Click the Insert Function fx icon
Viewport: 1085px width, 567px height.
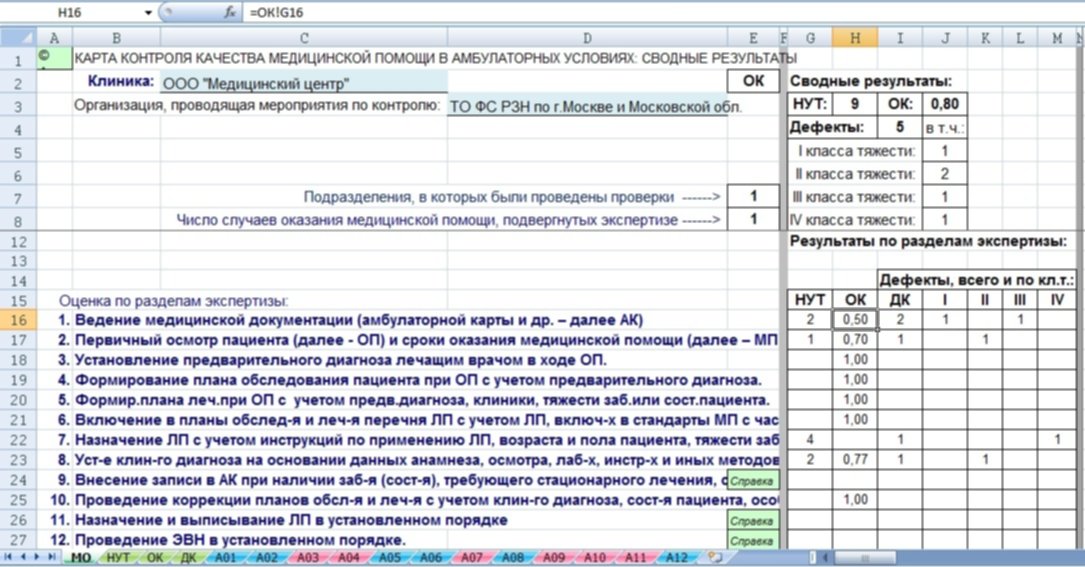[229, 13]
